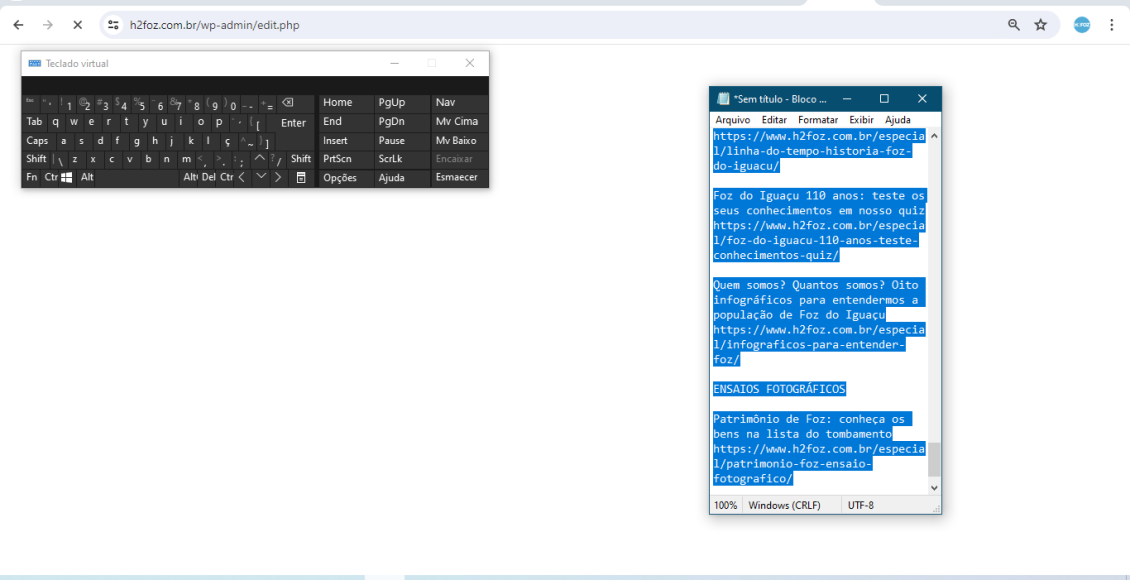Viewport: 1130px width, 580px height.
Task: Open the Arquivo menu in Notepad
Action: tap(732, 120)
